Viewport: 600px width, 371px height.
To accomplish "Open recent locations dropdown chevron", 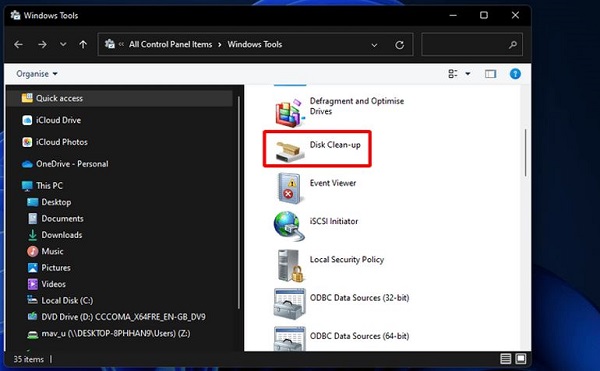I will pos(63,45).
